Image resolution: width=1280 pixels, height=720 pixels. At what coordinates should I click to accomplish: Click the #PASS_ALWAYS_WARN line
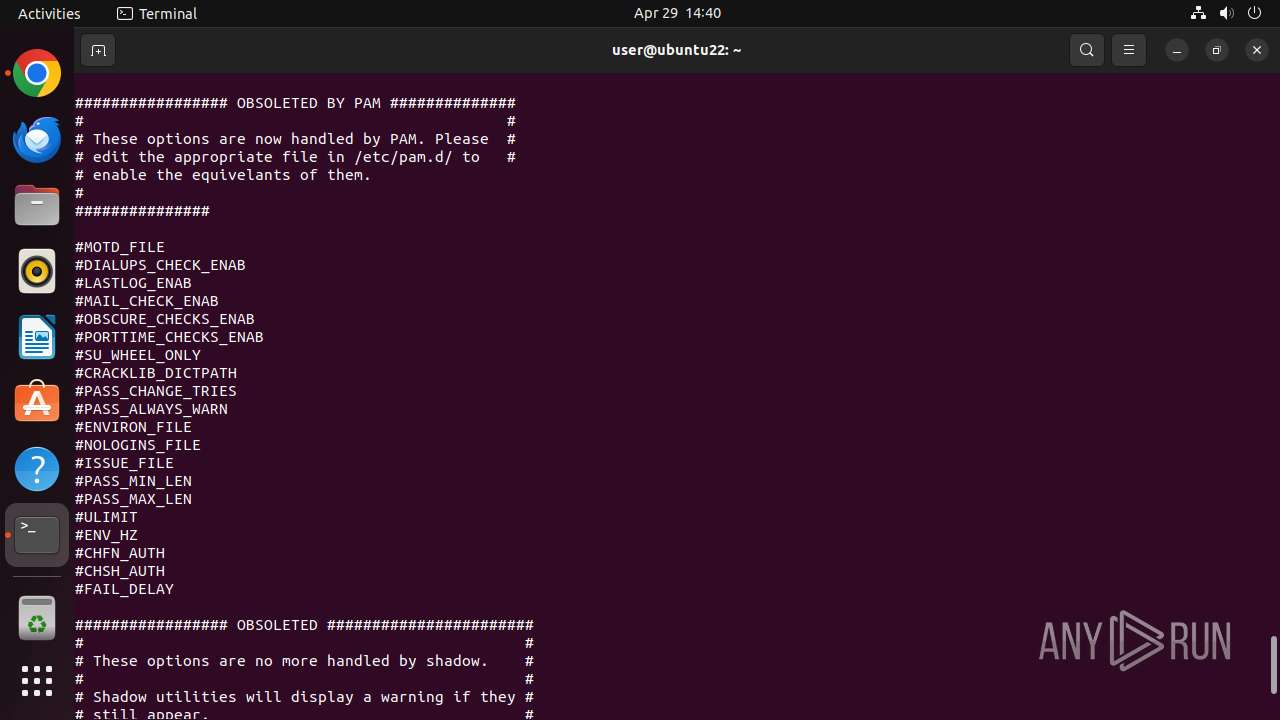[151, 409]
